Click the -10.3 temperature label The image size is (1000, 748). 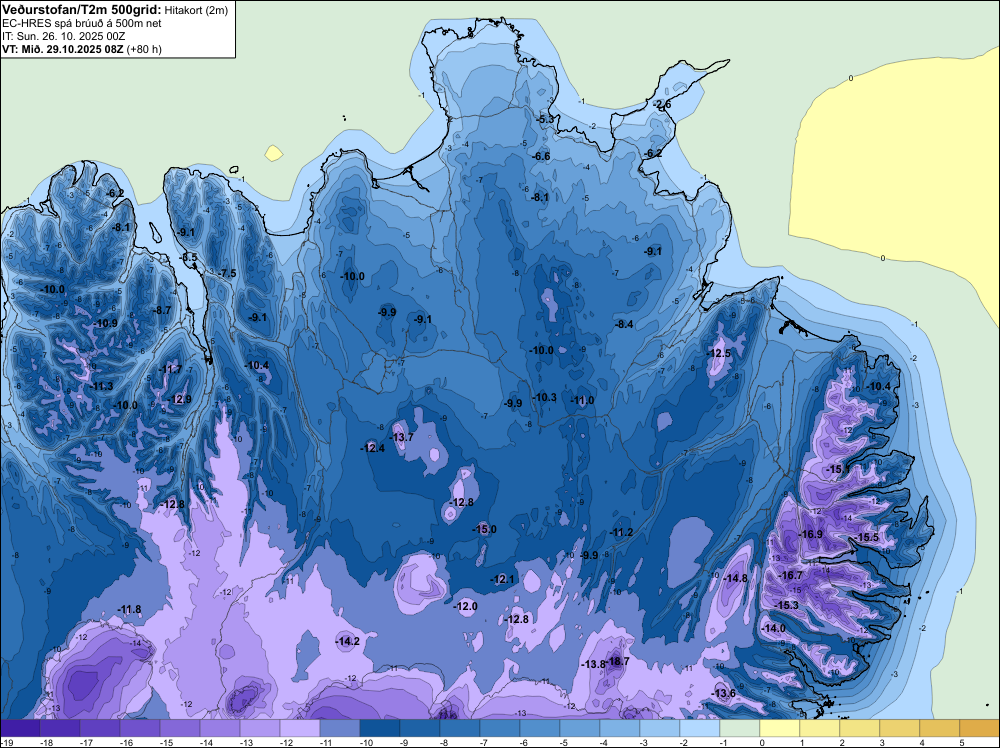(x=545, y=397)
